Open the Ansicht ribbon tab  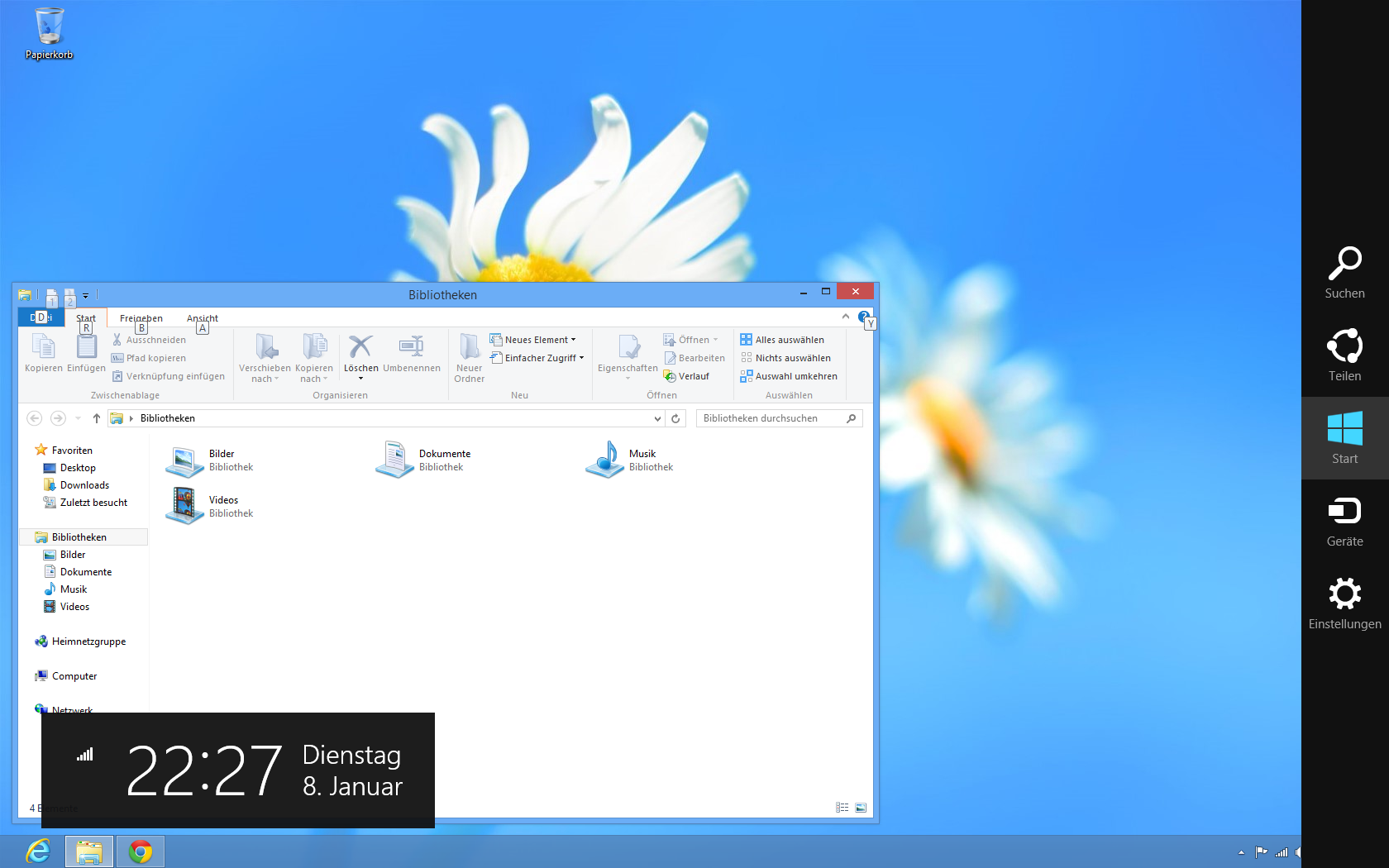(203, 318)
